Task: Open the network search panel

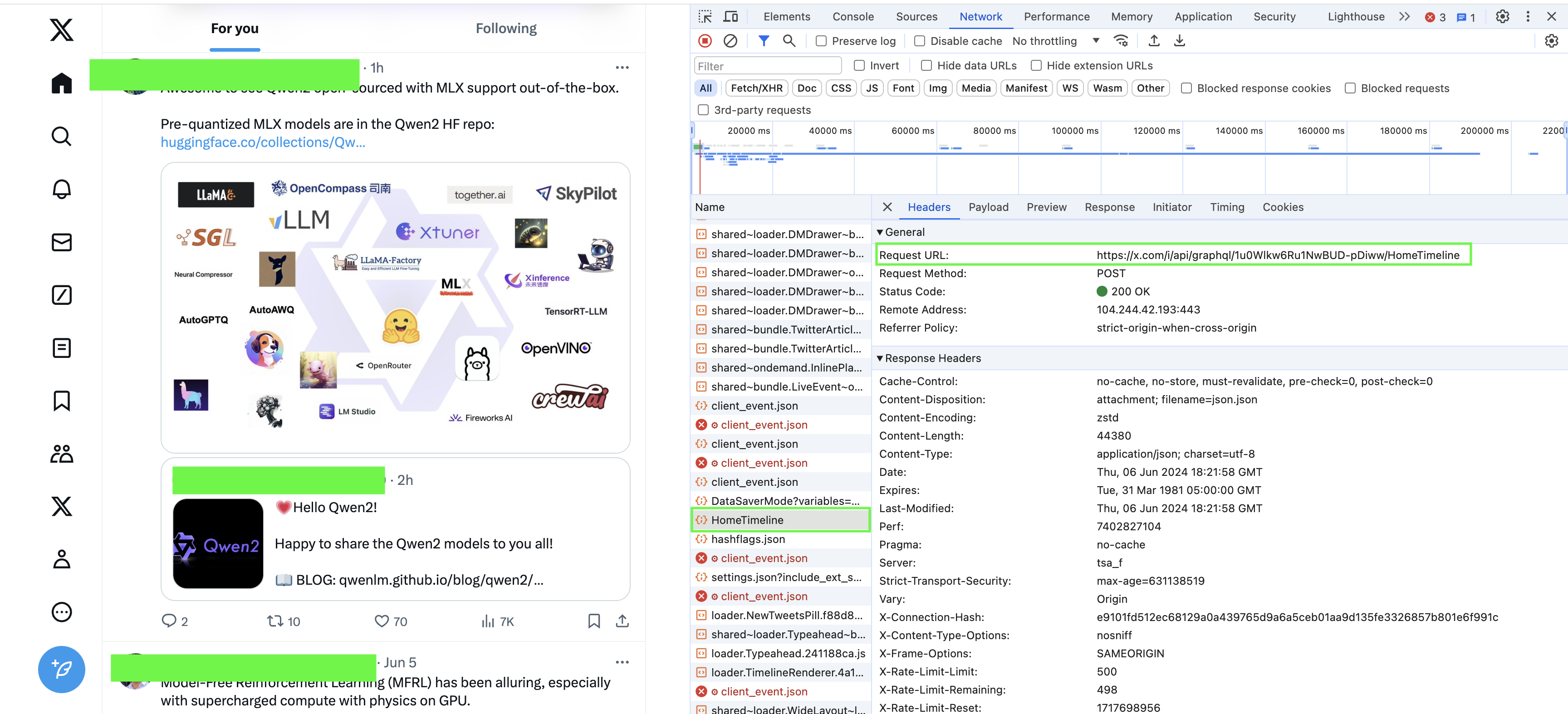Action: pyautogui.click(x=789, y=41)
